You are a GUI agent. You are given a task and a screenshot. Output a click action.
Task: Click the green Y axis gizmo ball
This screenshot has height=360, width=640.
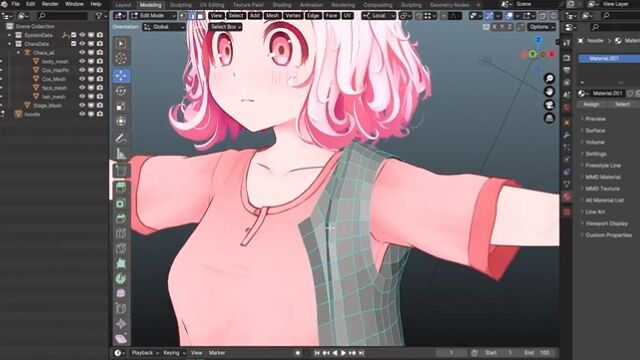point(532,54)
